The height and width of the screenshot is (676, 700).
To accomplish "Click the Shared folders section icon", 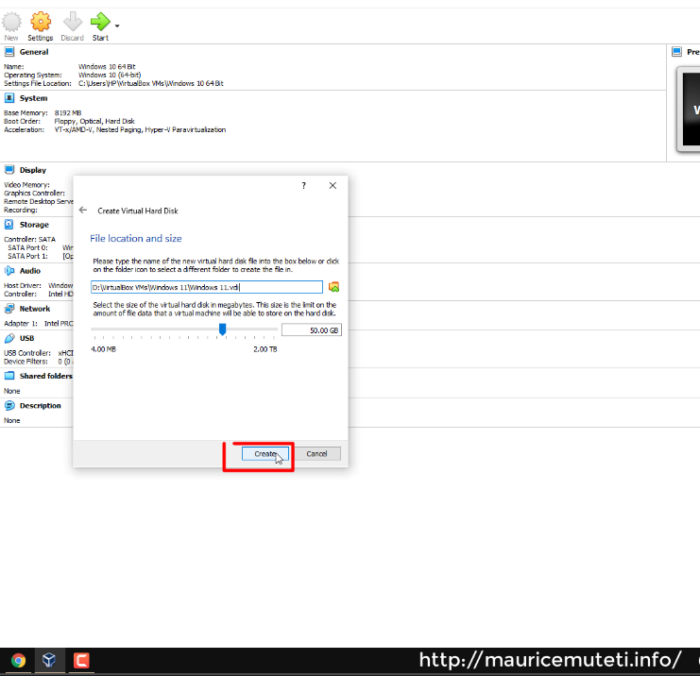I will [9, 376].
